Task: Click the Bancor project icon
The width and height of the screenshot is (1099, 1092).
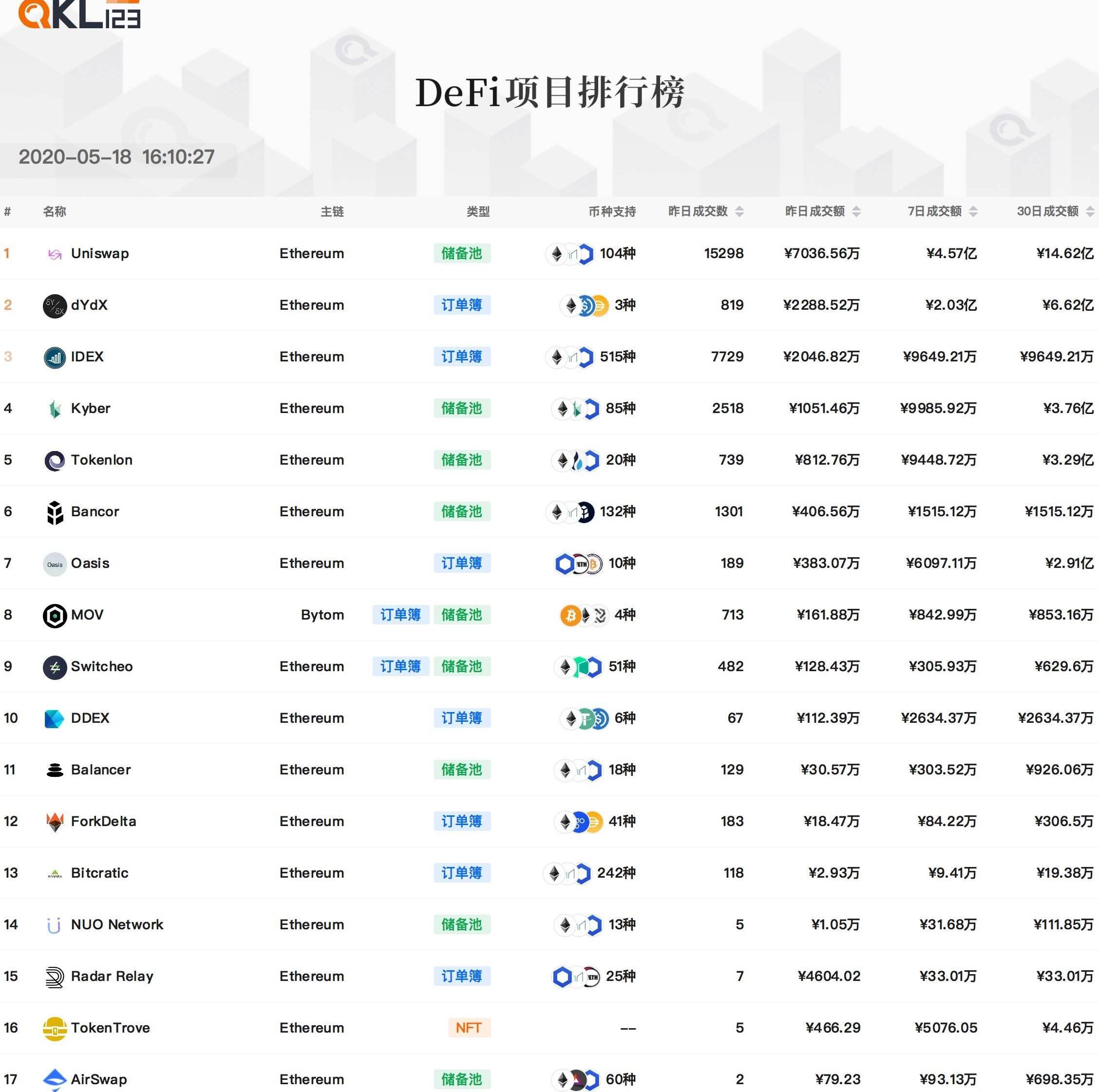Action: point(55,512)
